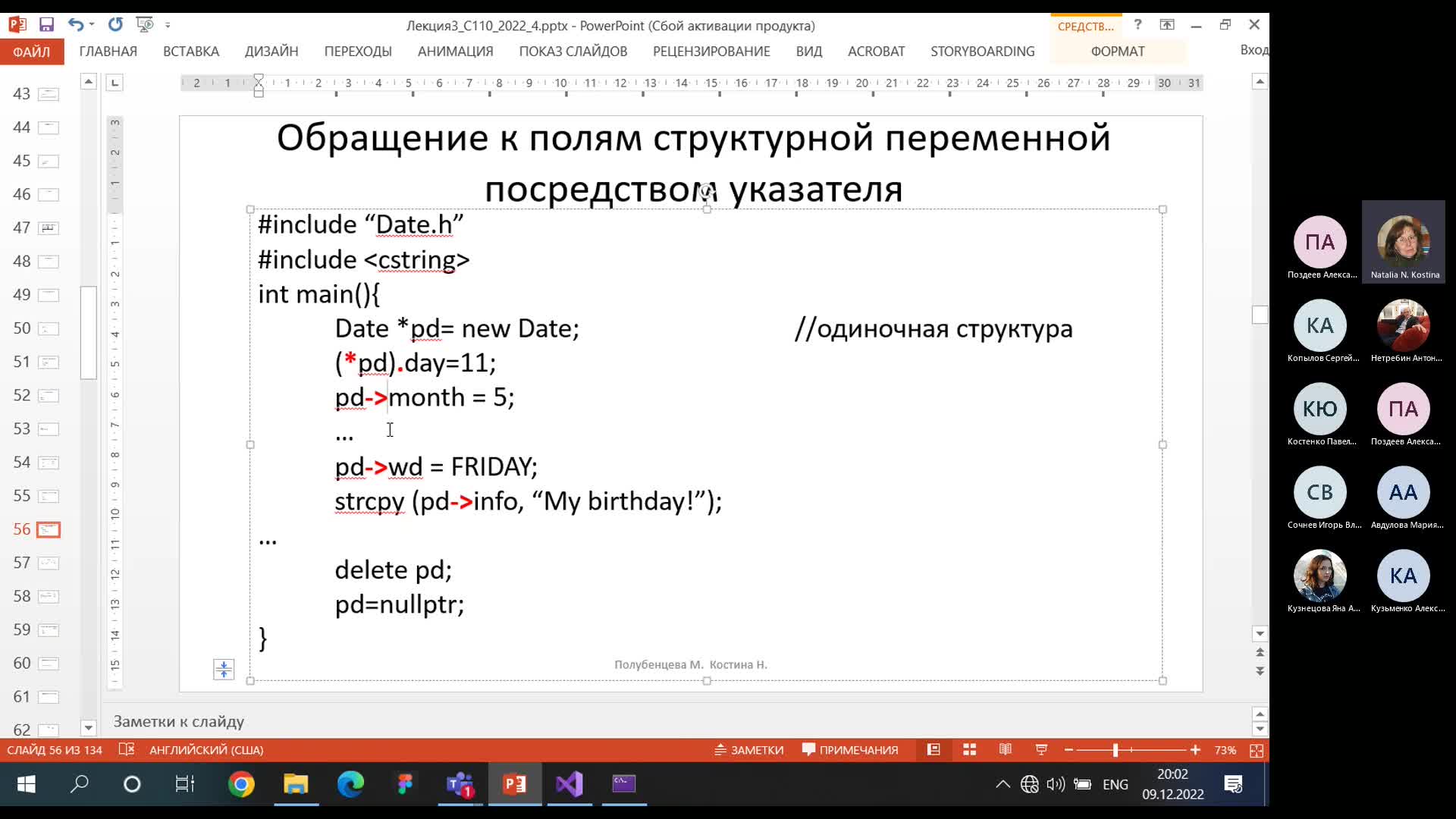Image resolution: width=1456 pixels, height=819 pixels.
Task: Open Ribbon Display Options icon
Action: 1167,24
